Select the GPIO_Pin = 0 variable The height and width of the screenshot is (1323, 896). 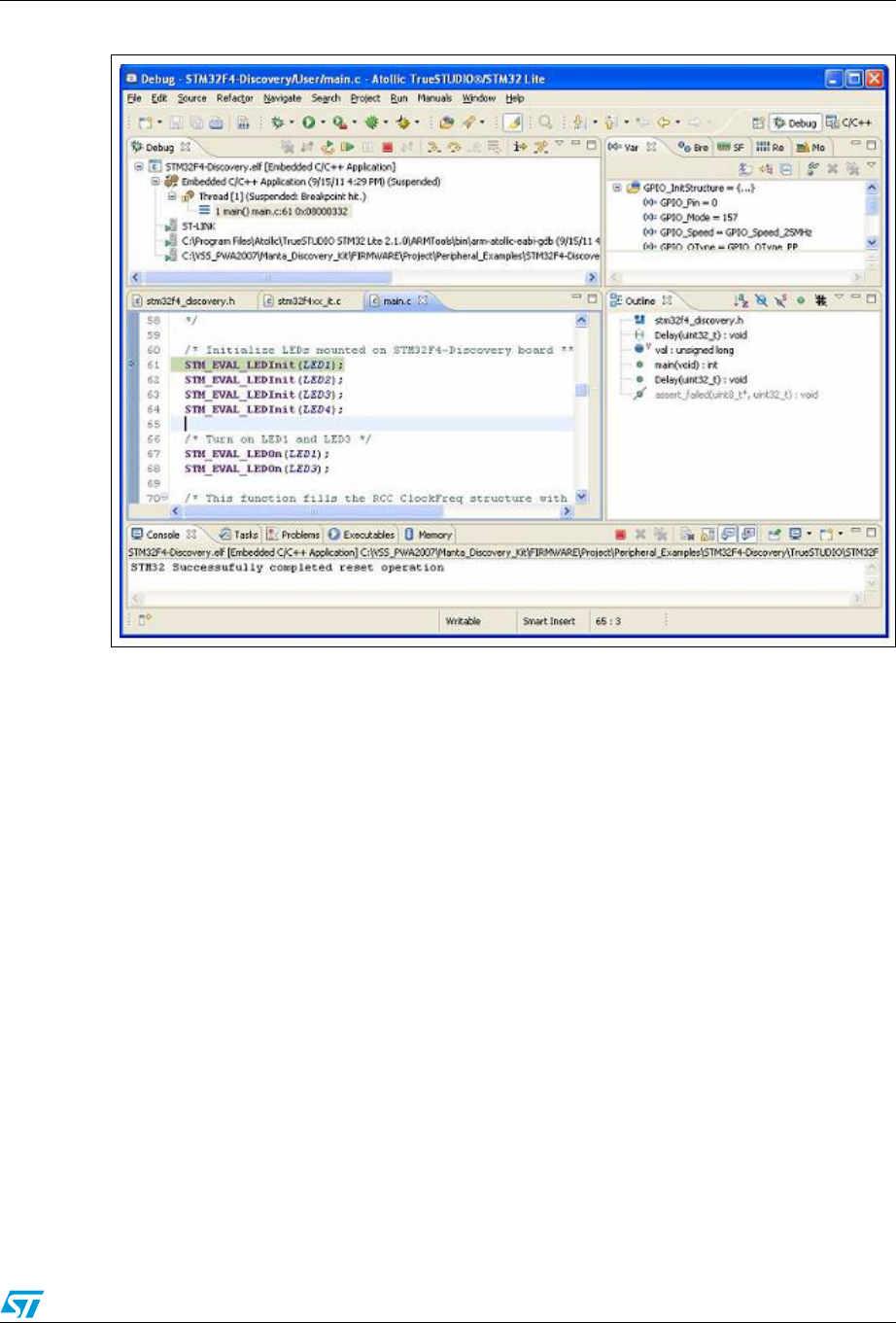[x=682, y=203]
